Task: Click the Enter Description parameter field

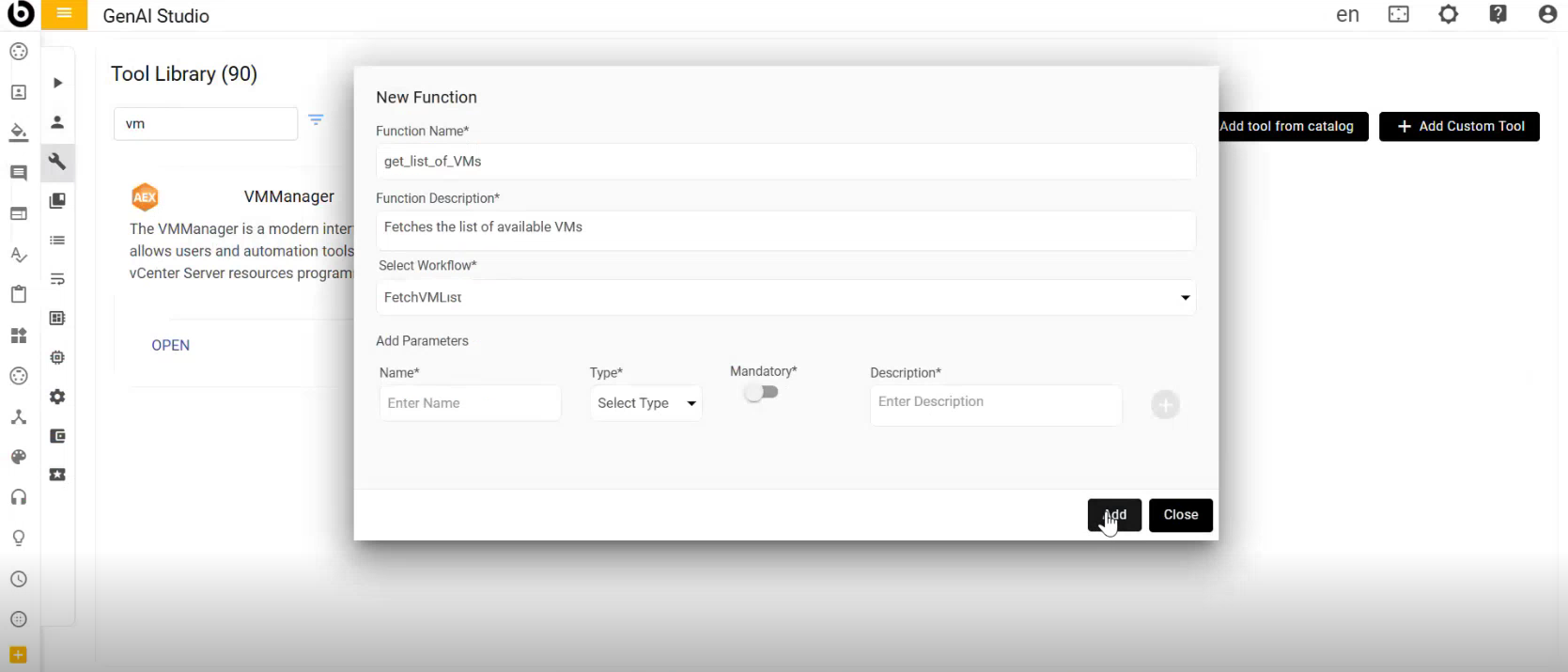Action: click(x=996, y=405)
